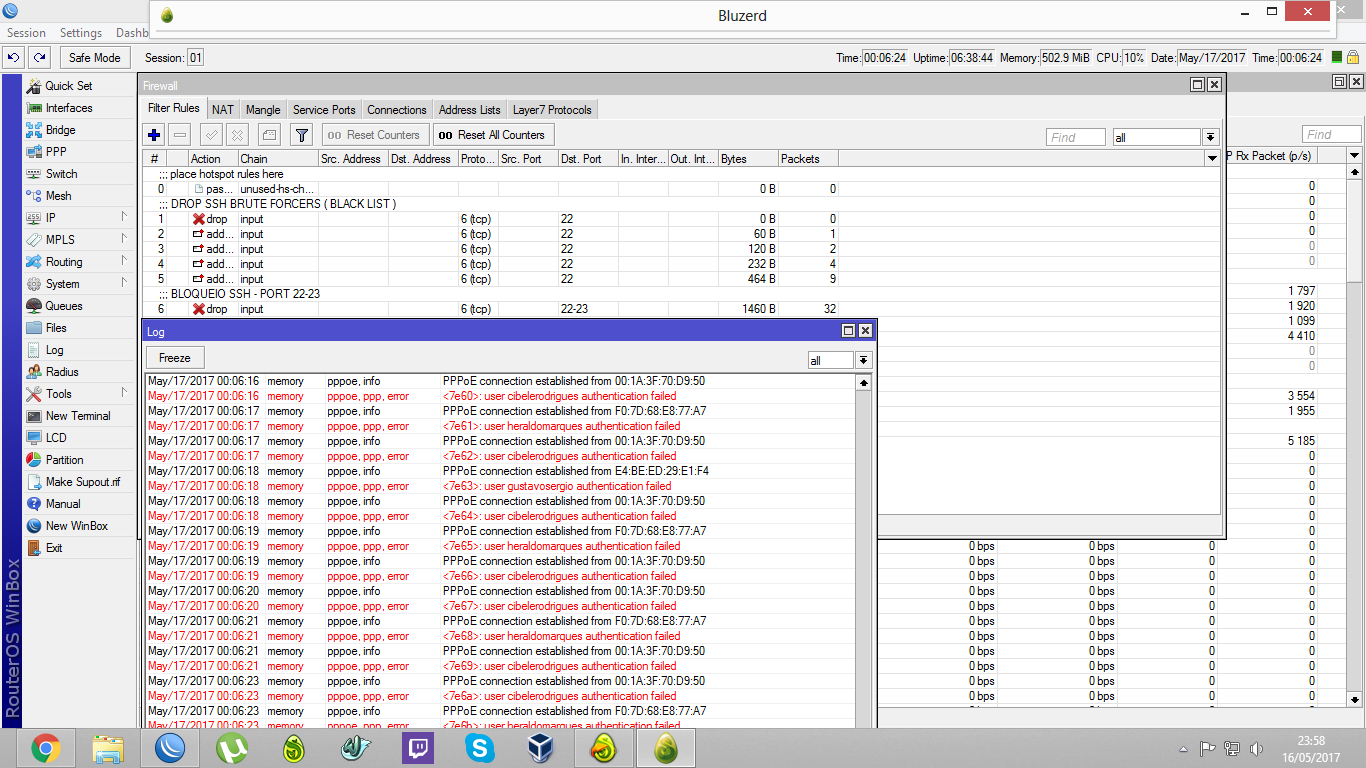The width and height of the screenshot is (1366, 768).
Task: Switch to the Service Ports tab
Action: [x=324, y=110]
